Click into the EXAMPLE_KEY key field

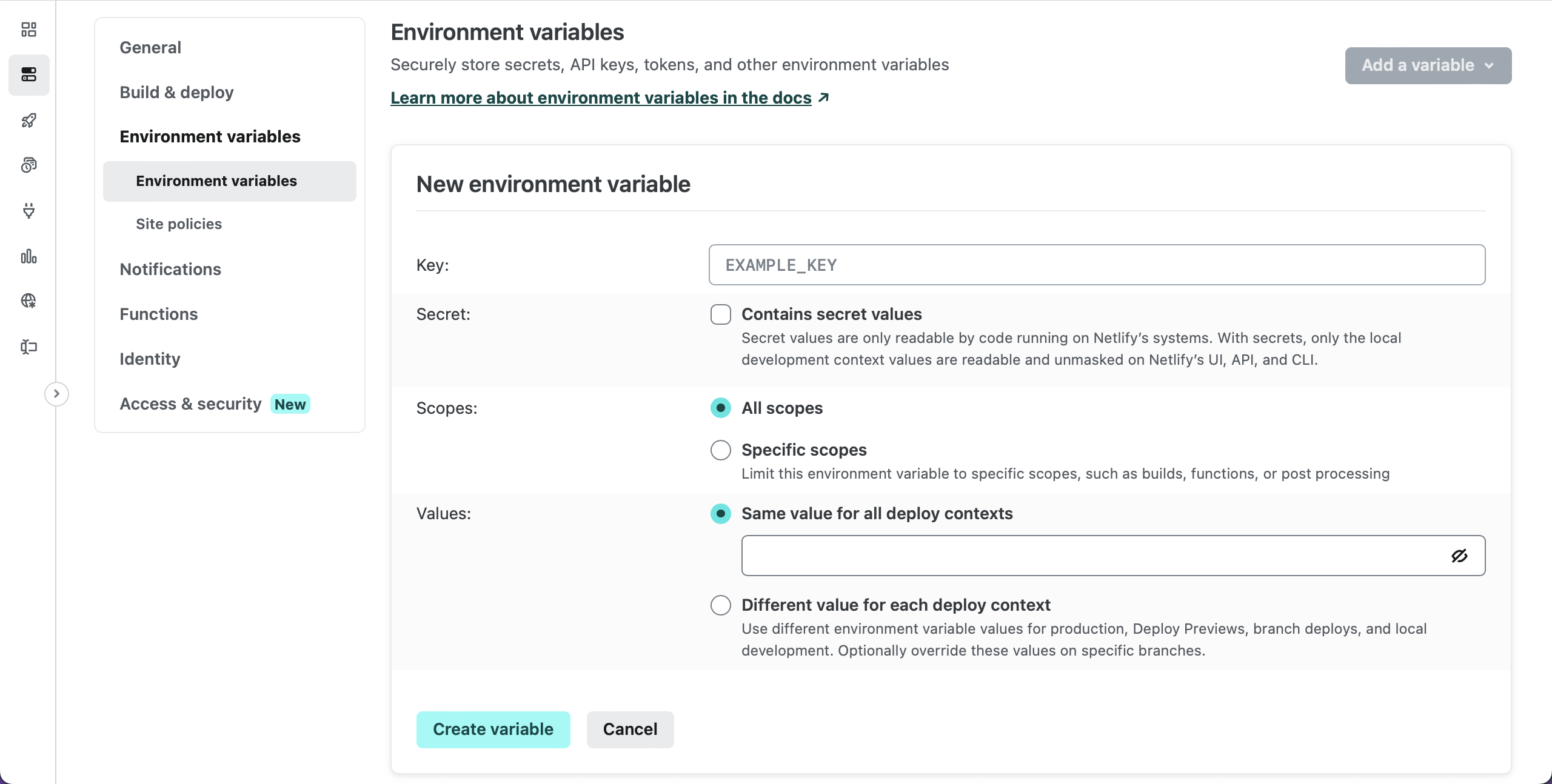tap(1096, 265)
